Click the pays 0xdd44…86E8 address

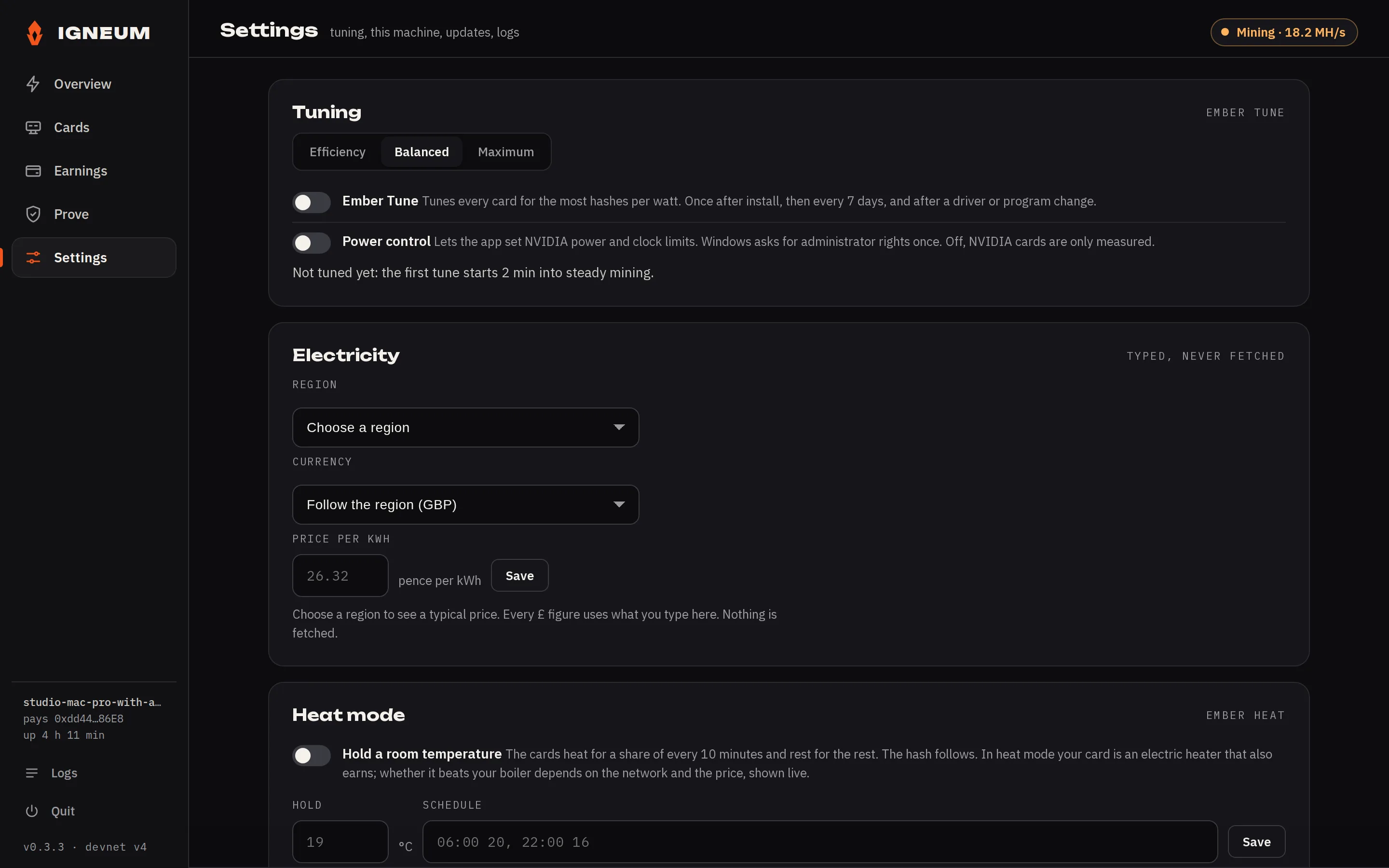(73, 719)
